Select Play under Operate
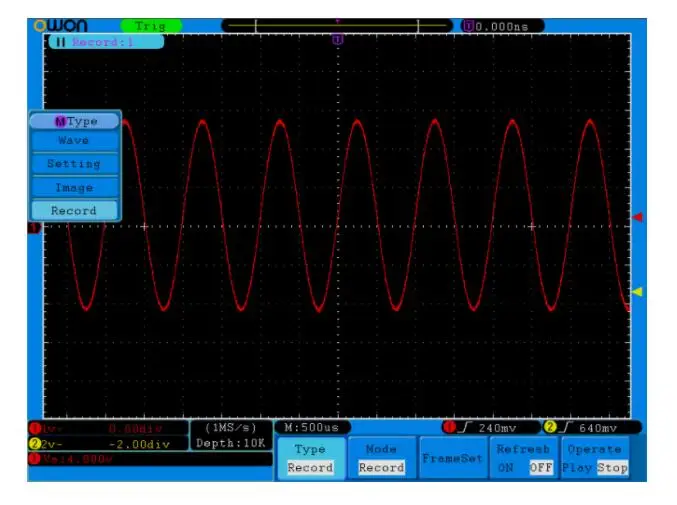Image resolution: width=677 pixels, height=505 pixels. (577, 468)
